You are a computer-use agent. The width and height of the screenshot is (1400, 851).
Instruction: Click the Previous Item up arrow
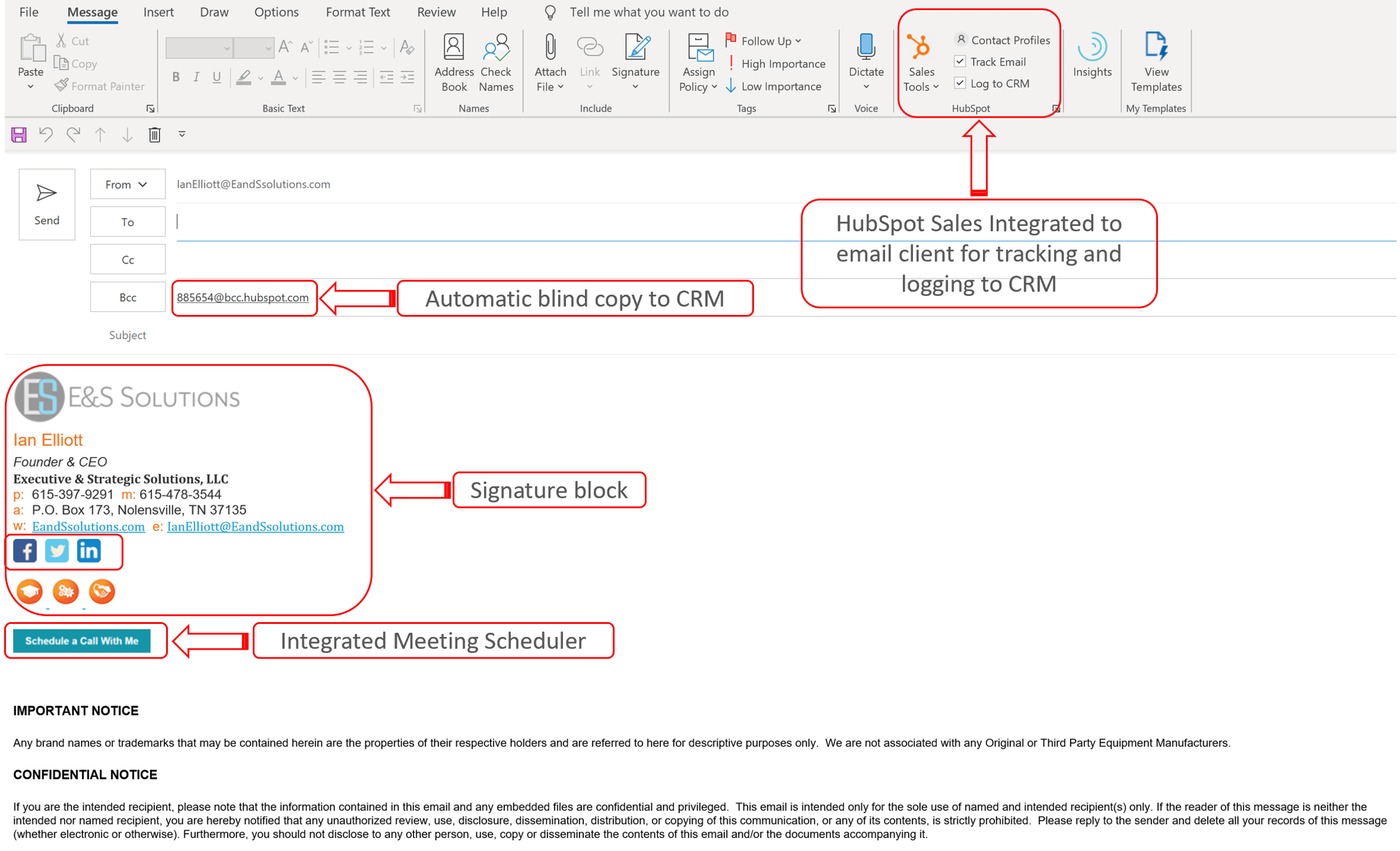pos(100,134)
